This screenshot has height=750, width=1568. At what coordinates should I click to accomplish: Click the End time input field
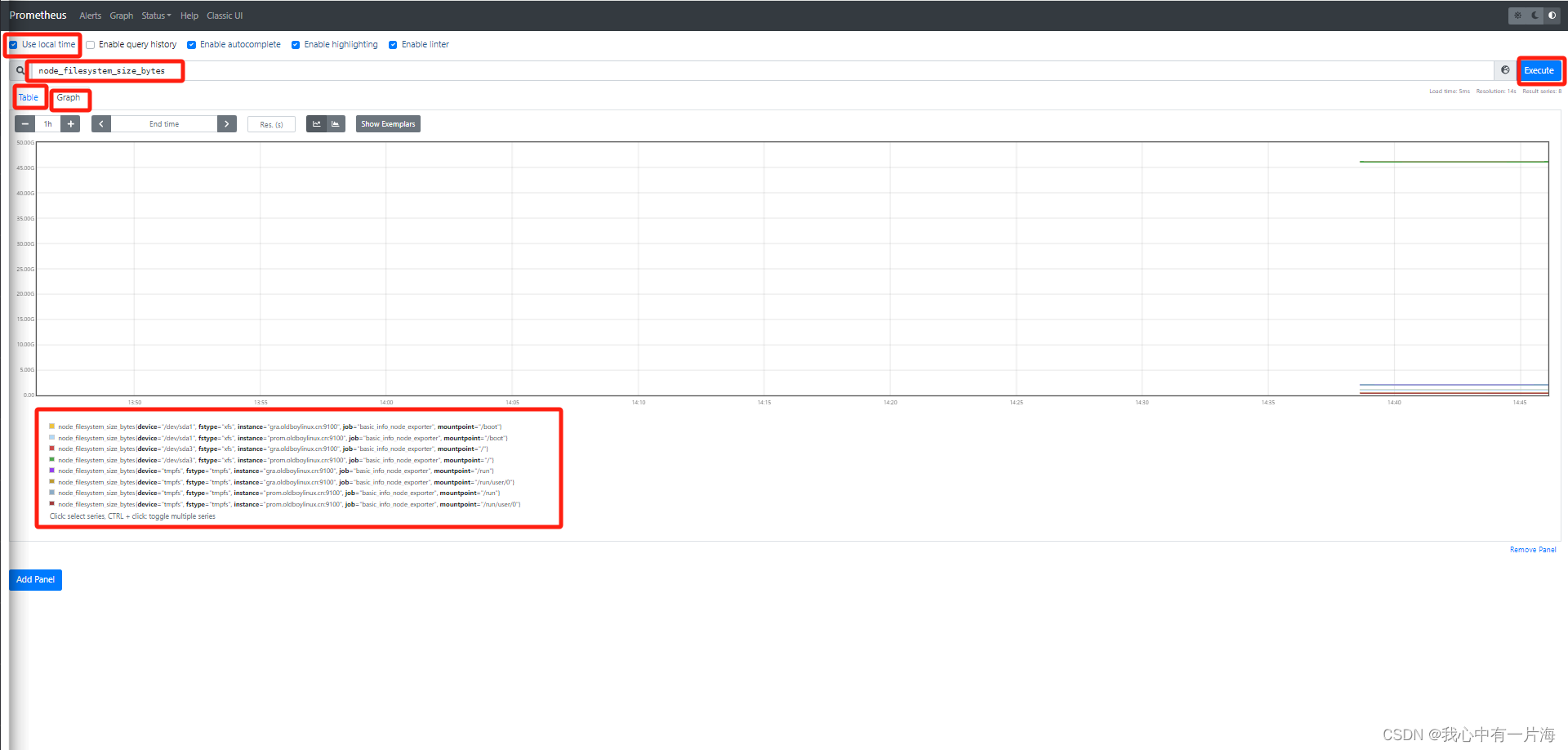tap(164, 124)
